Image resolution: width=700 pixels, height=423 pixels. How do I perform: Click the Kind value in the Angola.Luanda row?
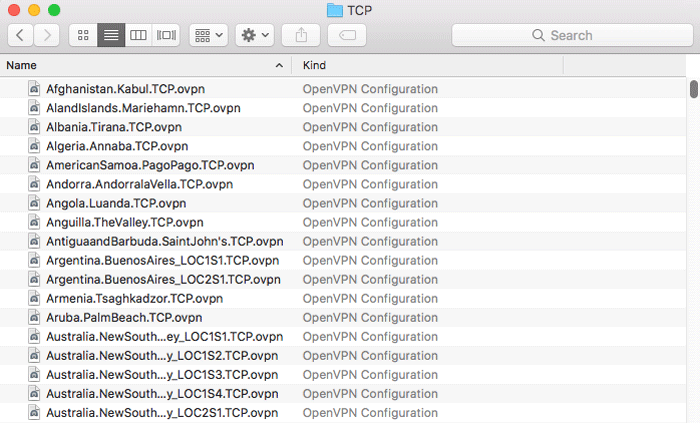370,203
